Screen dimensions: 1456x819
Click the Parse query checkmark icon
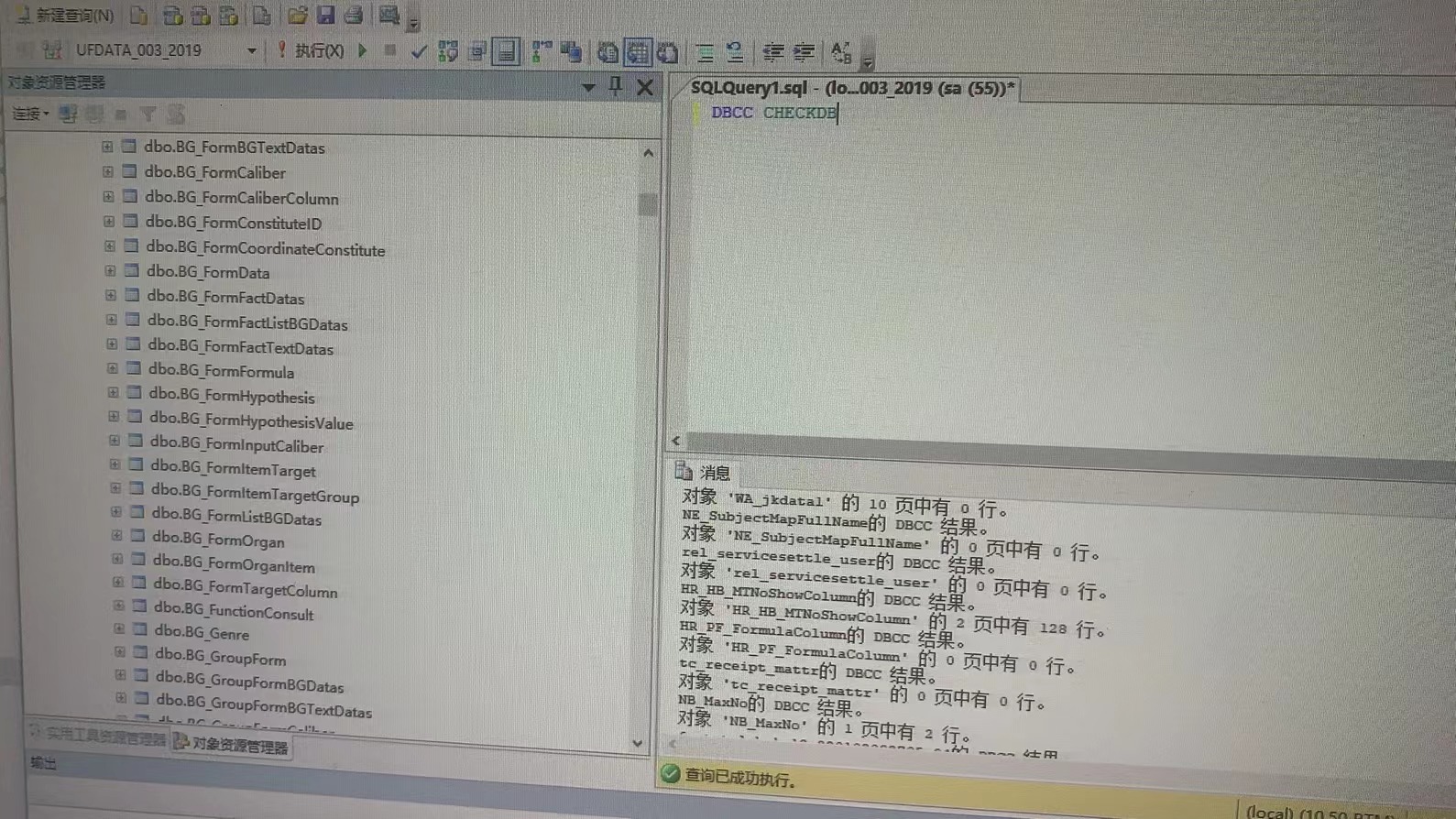coord(419,51)
